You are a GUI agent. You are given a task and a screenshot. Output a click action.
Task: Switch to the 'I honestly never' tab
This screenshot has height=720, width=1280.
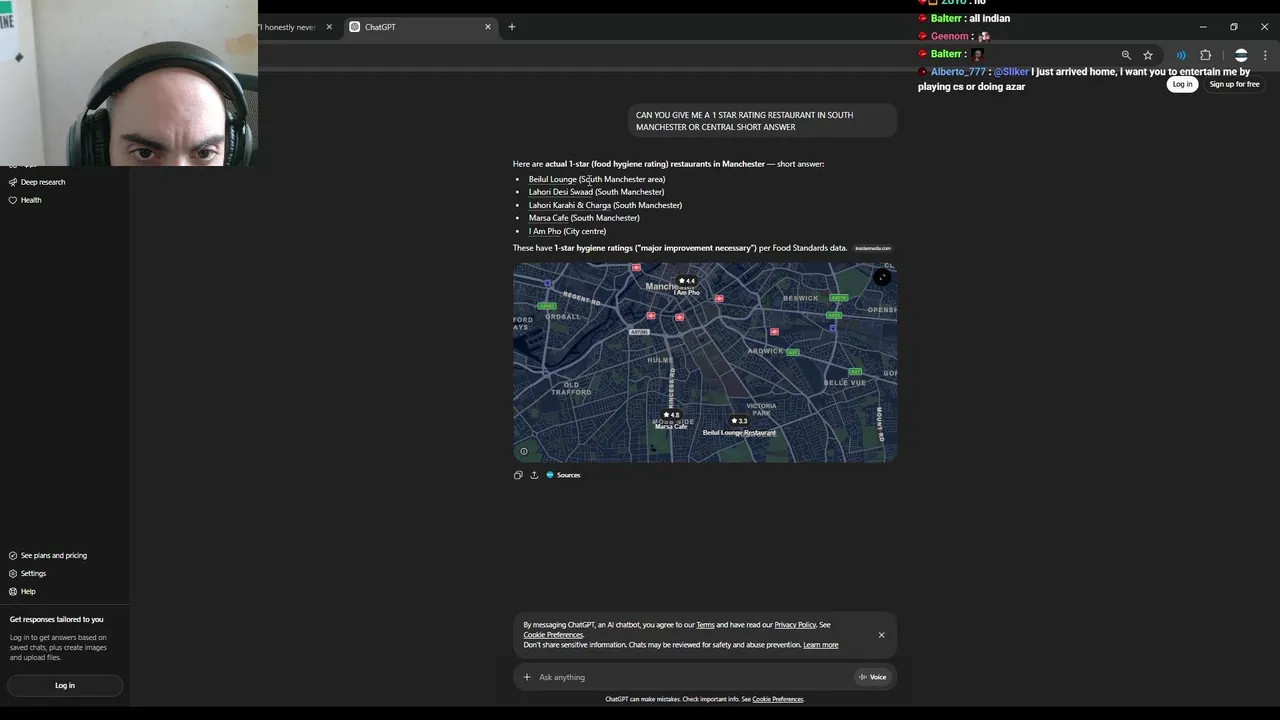(289, 27)
